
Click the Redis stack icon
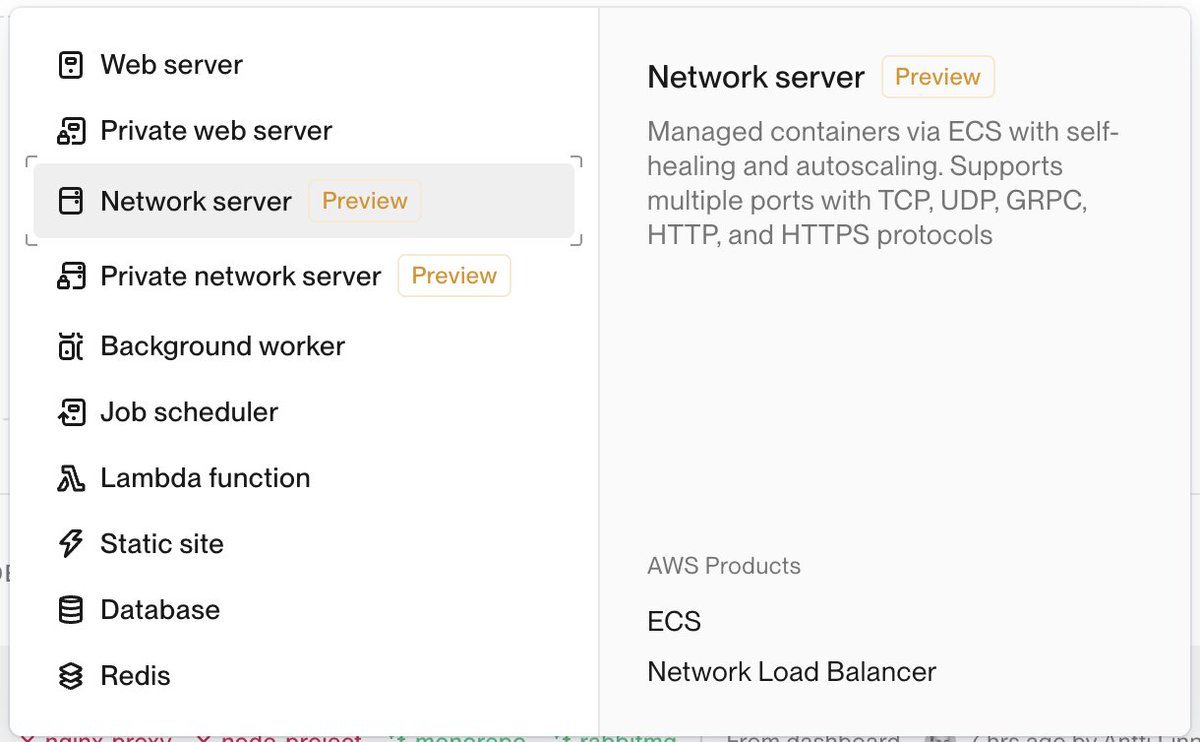pos(70,676)
